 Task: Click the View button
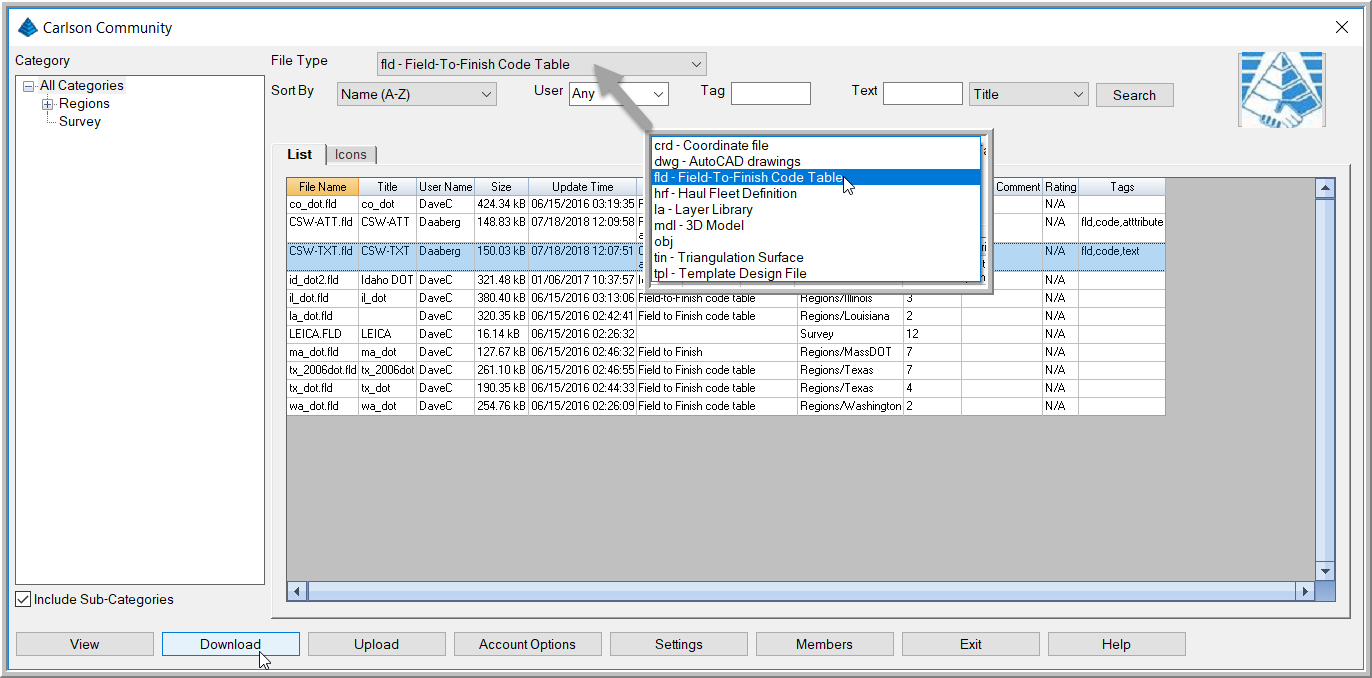click(85, 644)
